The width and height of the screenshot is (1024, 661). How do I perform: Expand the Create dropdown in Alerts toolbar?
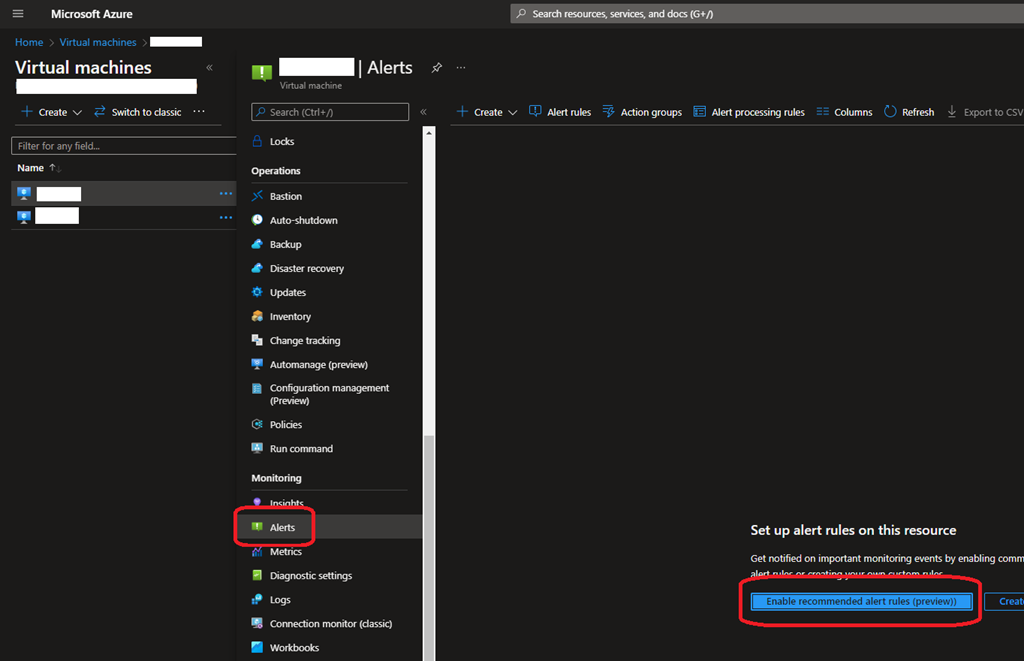[x=486, y=112]
